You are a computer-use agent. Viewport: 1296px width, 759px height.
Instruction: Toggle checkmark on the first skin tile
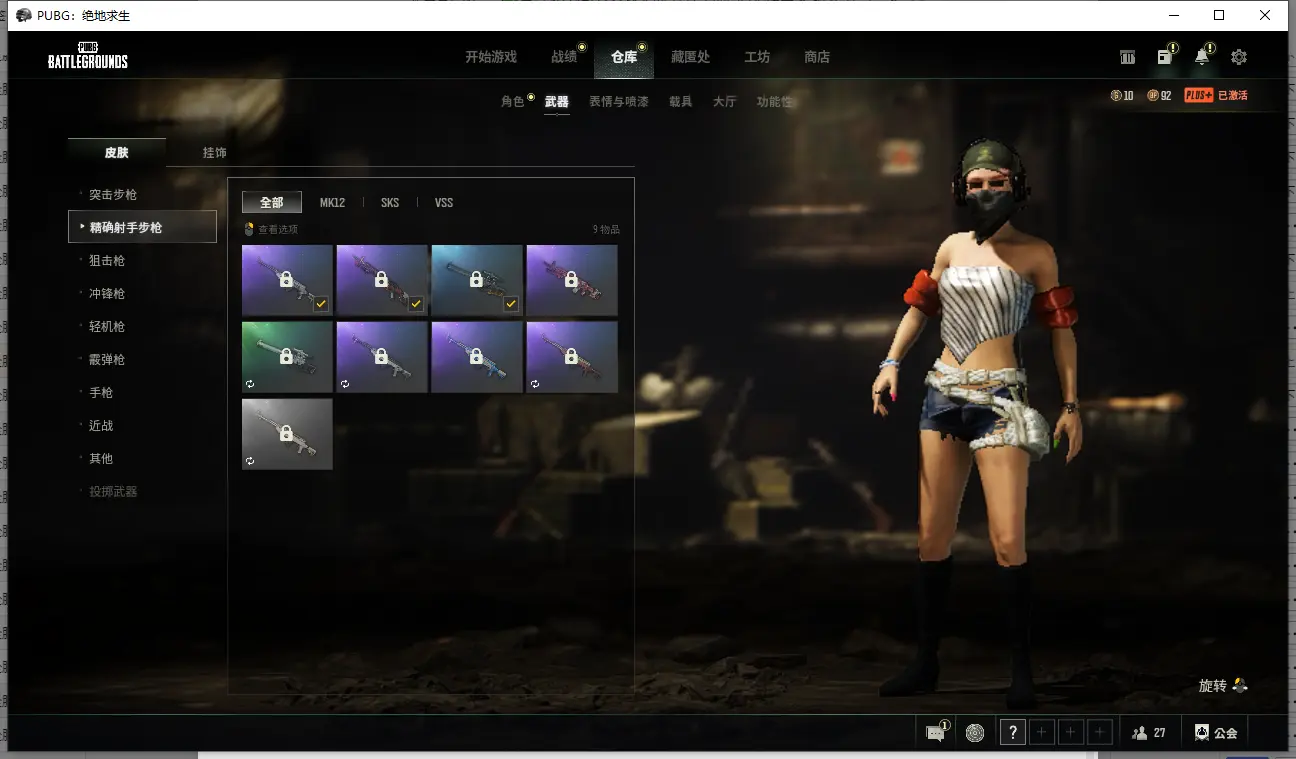click(x=321, y=304)
